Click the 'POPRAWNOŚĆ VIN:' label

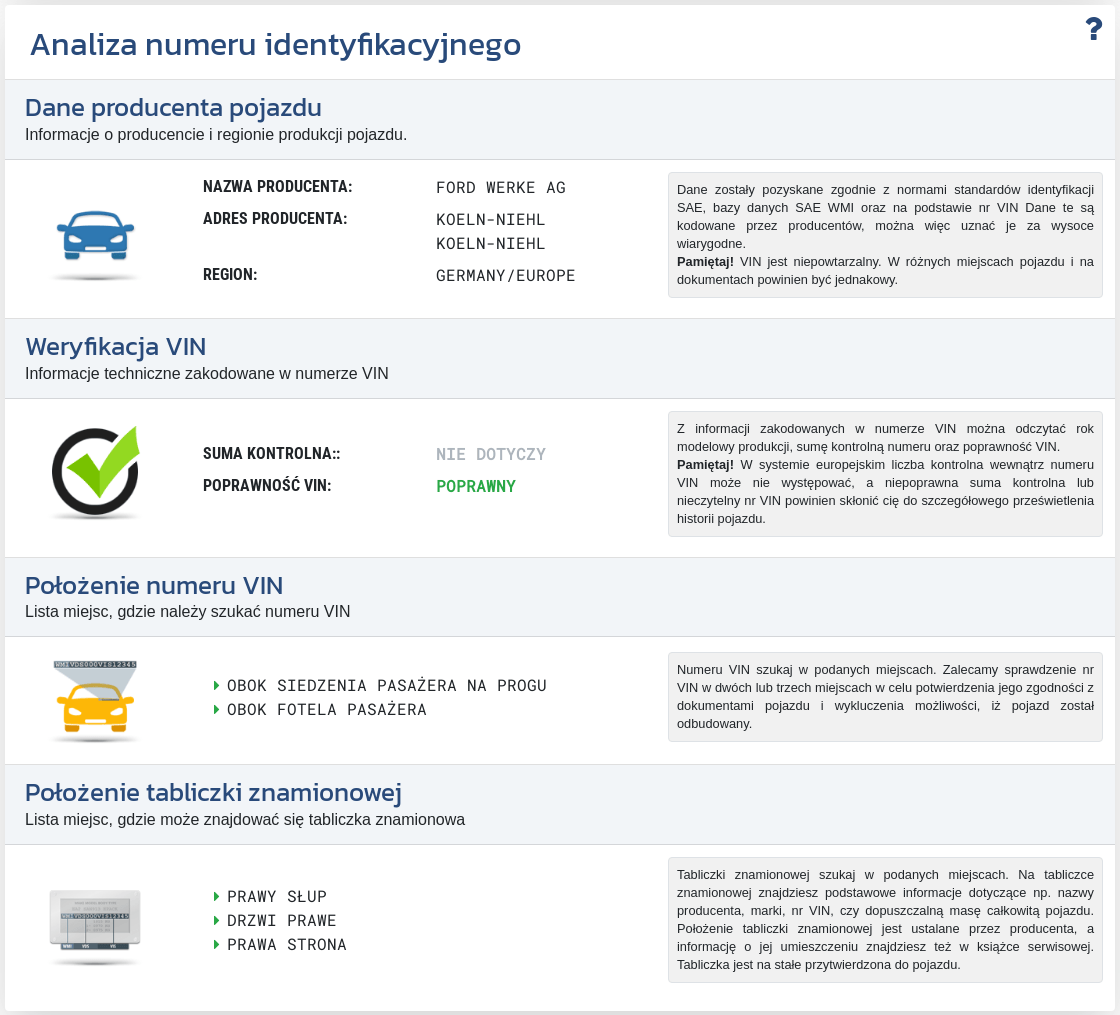coord(267,486)
